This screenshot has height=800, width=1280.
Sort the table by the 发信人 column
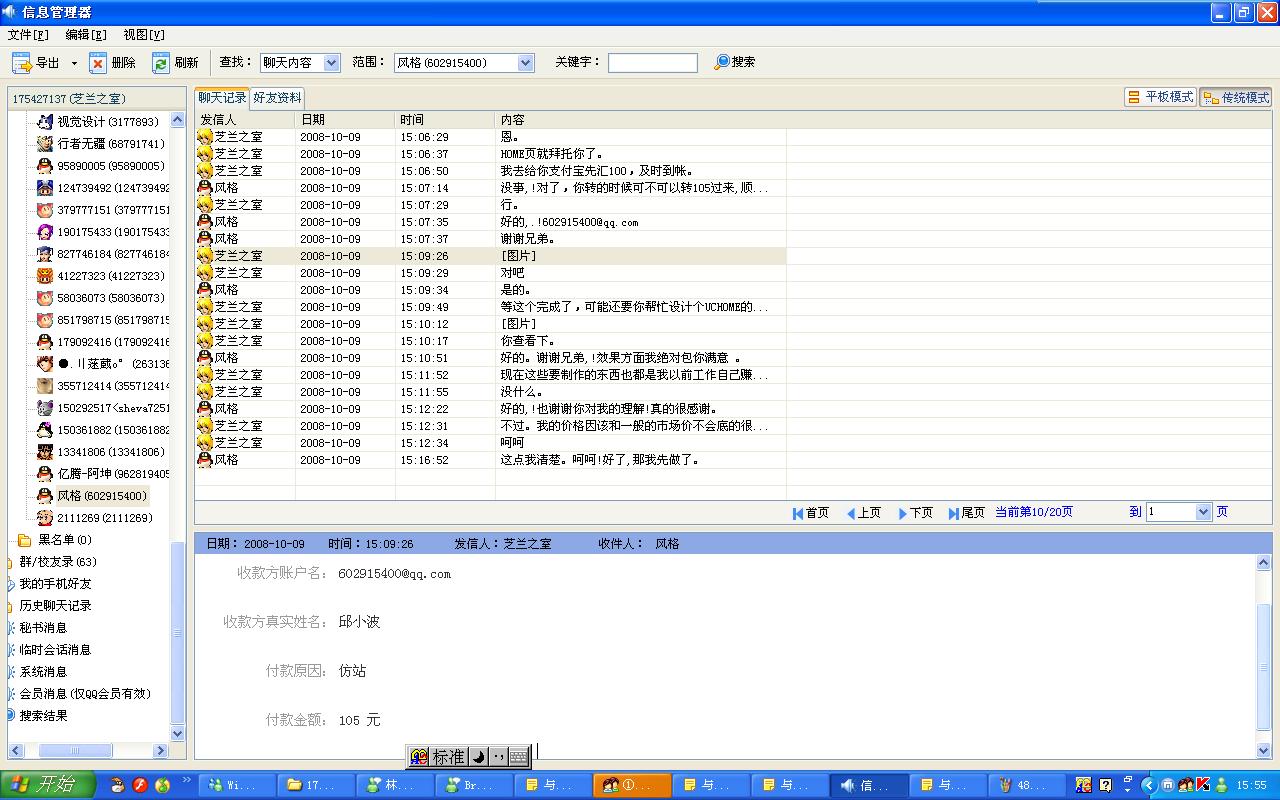[245, 119]
